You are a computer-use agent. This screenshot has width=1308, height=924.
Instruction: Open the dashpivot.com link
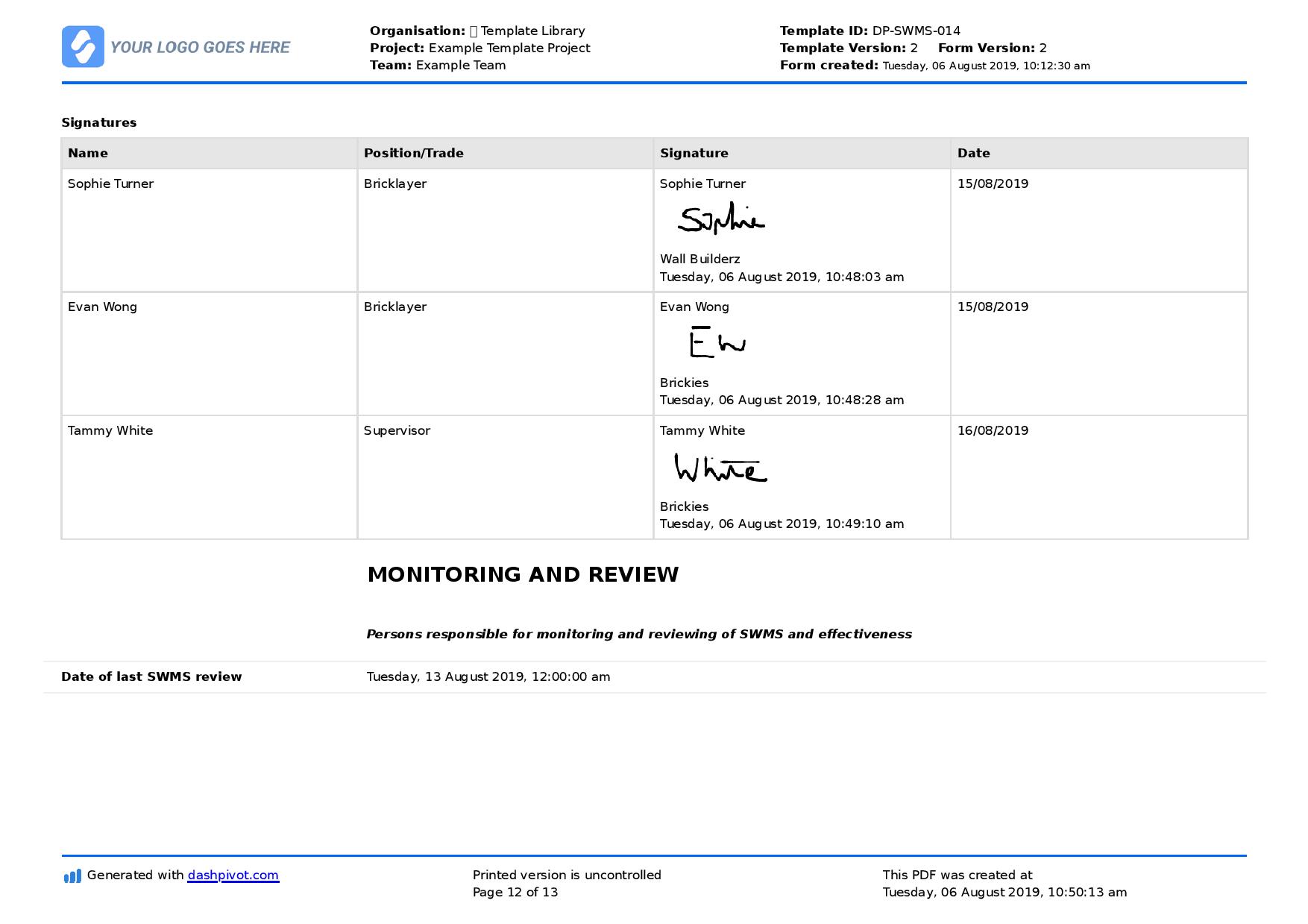(x=233, y=876)
